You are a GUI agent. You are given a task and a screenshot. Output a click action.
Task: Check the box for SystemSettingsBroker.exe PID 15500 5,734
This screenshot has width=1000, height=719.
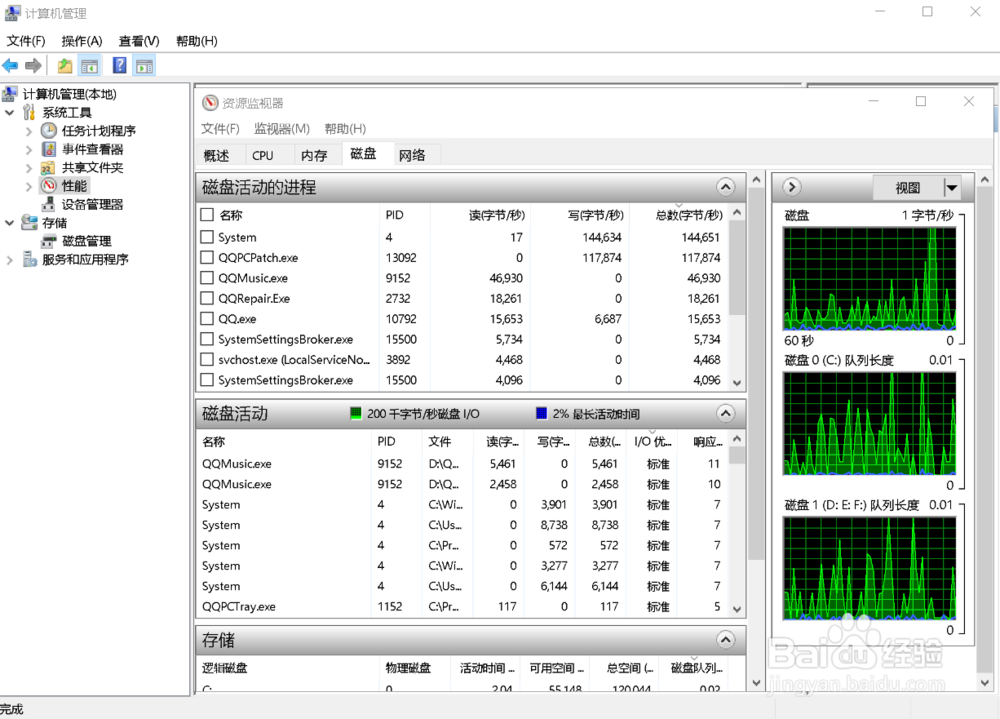point(207,339)
